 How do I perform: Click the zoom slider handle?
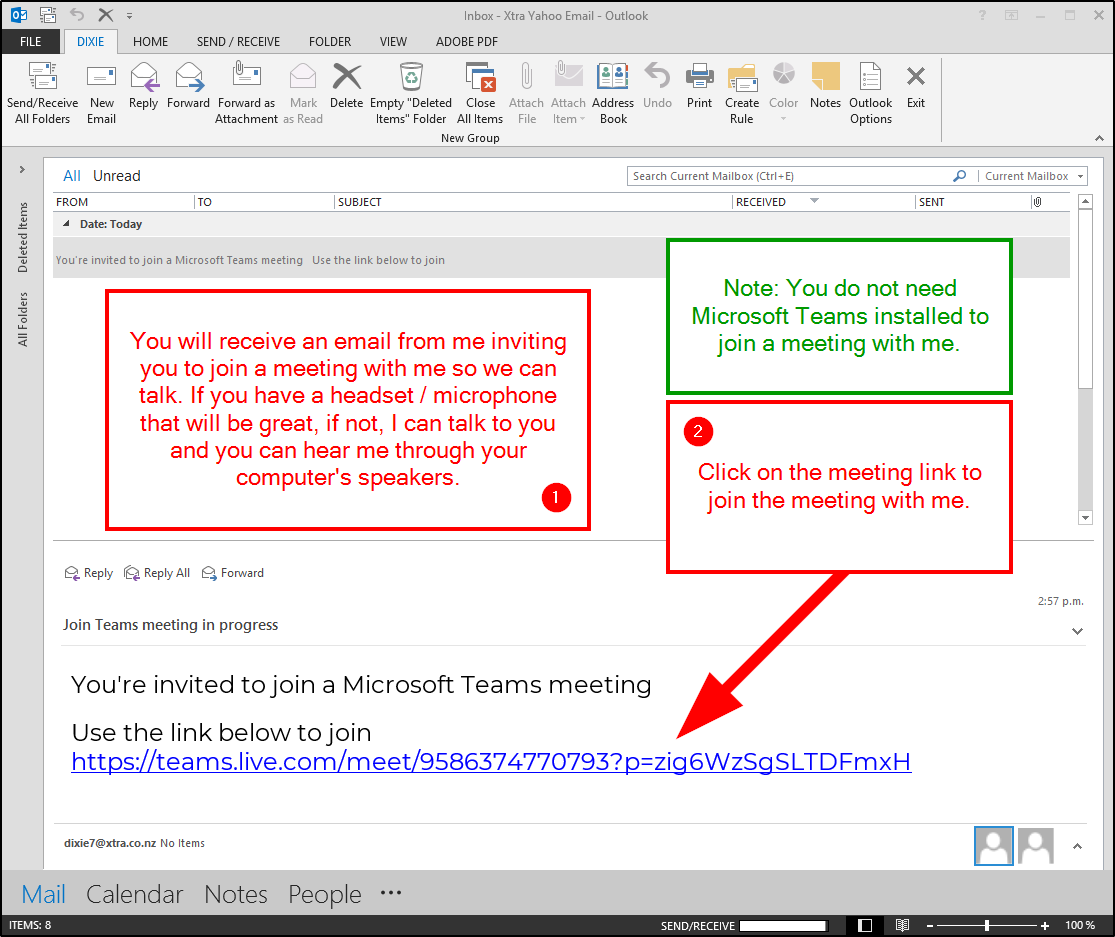(x=987, y=925)
